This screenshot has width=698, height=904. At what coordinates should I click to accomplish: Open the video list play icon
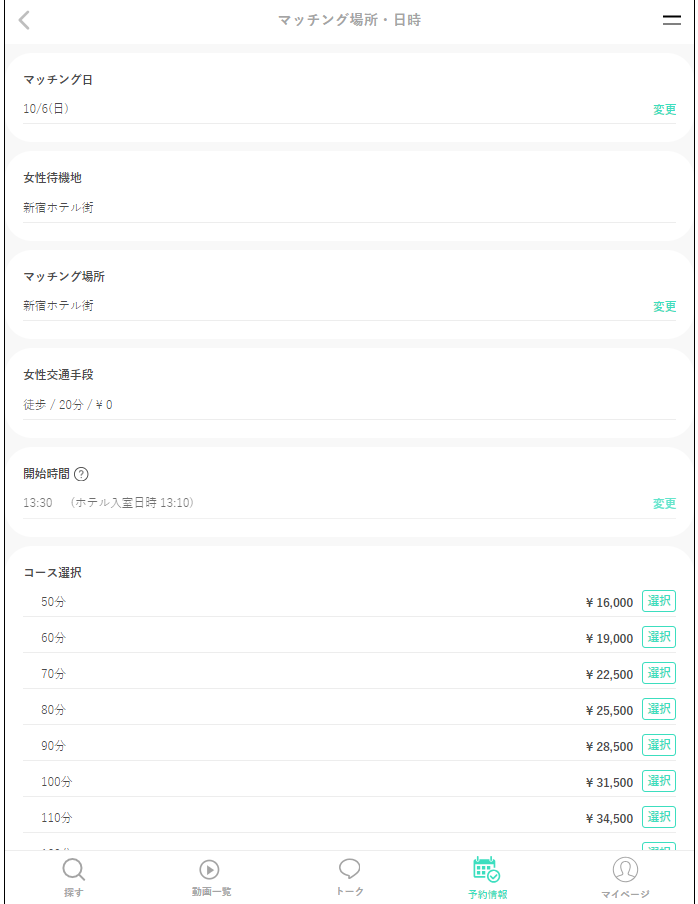[210, 870]
